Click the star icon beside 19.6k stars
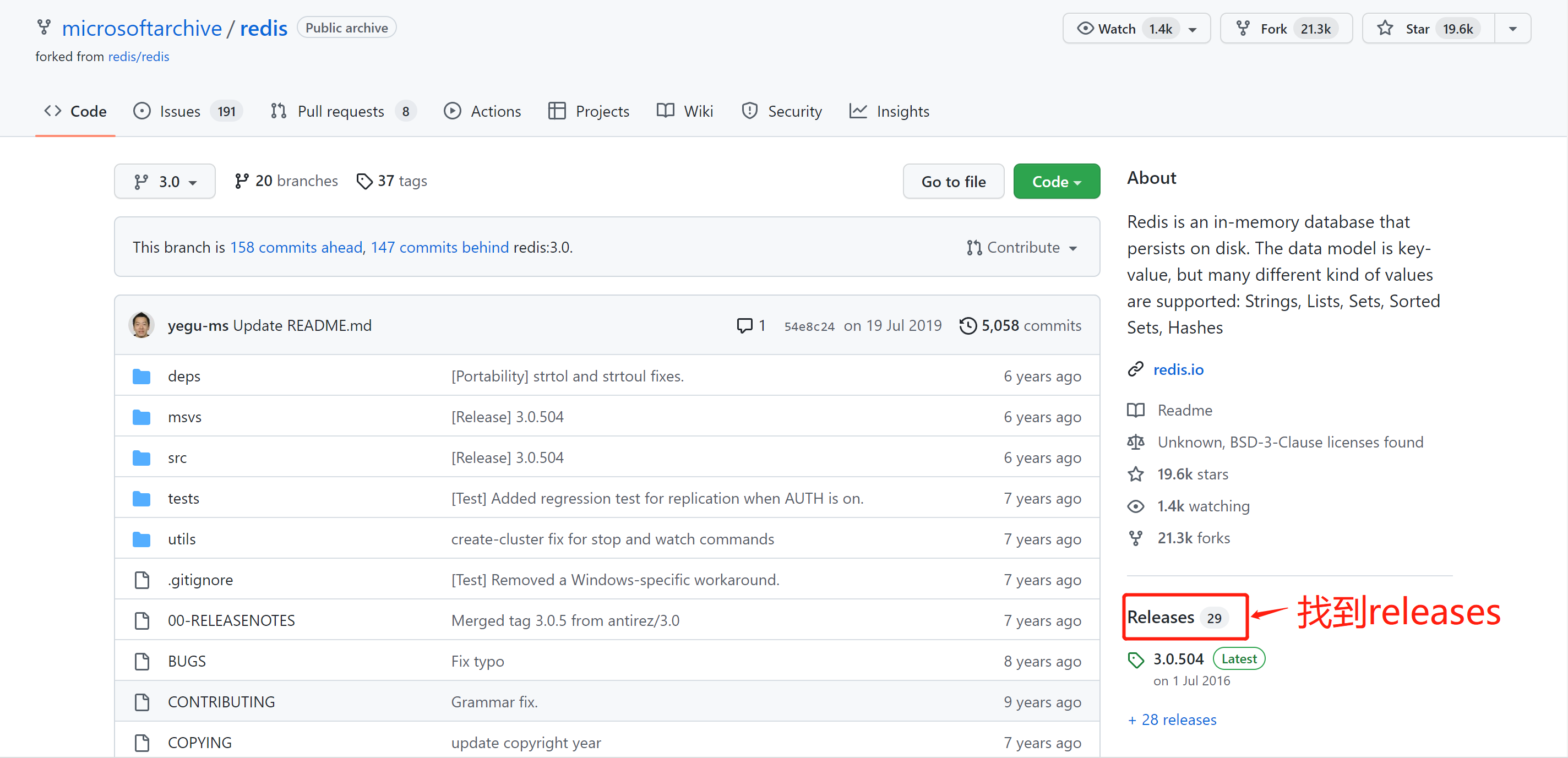 click(x=1135, y=475)
